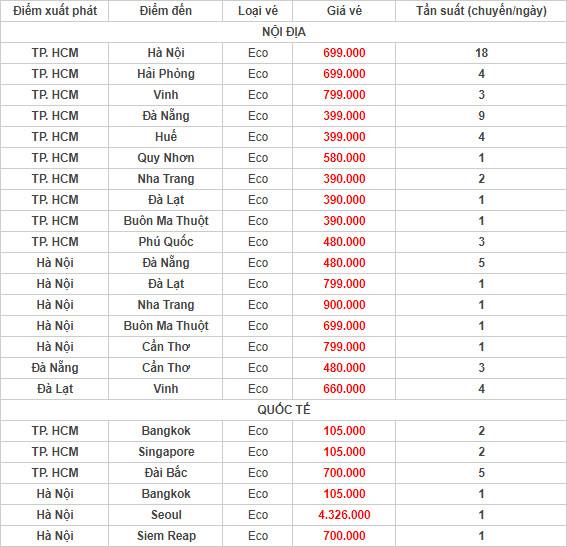This screenshot has height=547, width=567.
Task: Click the Seoul price 4.326.000
Action: [x=344, y=515]
